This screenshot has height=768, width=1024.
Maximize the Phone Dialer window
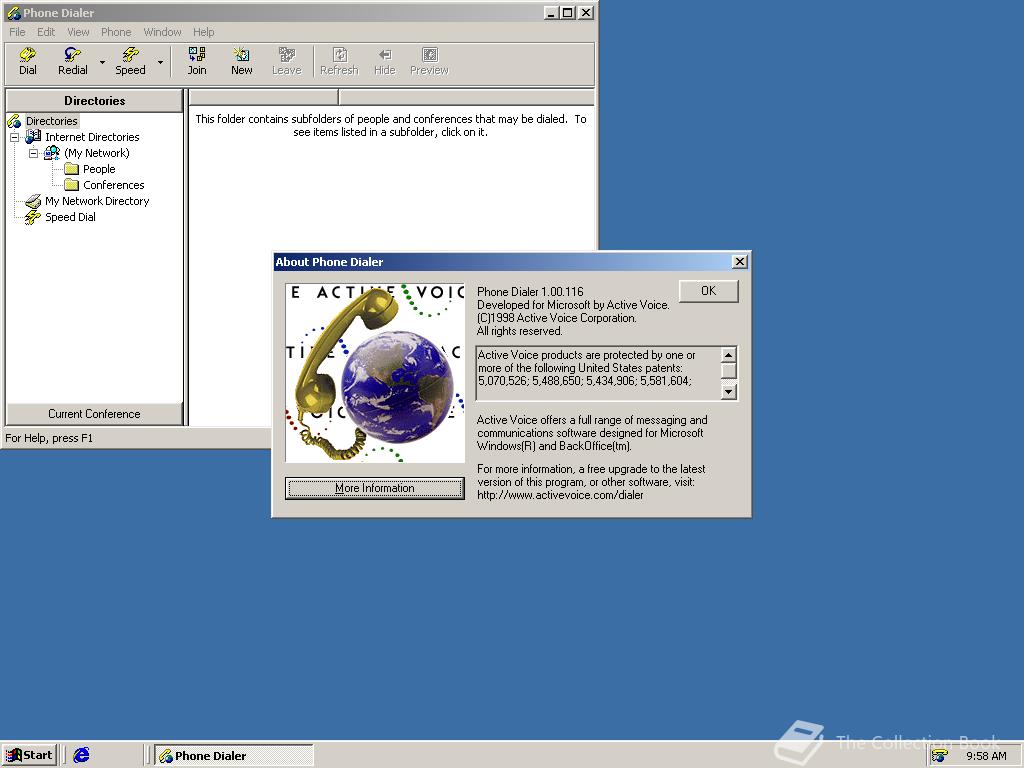(x=568, y=12)
